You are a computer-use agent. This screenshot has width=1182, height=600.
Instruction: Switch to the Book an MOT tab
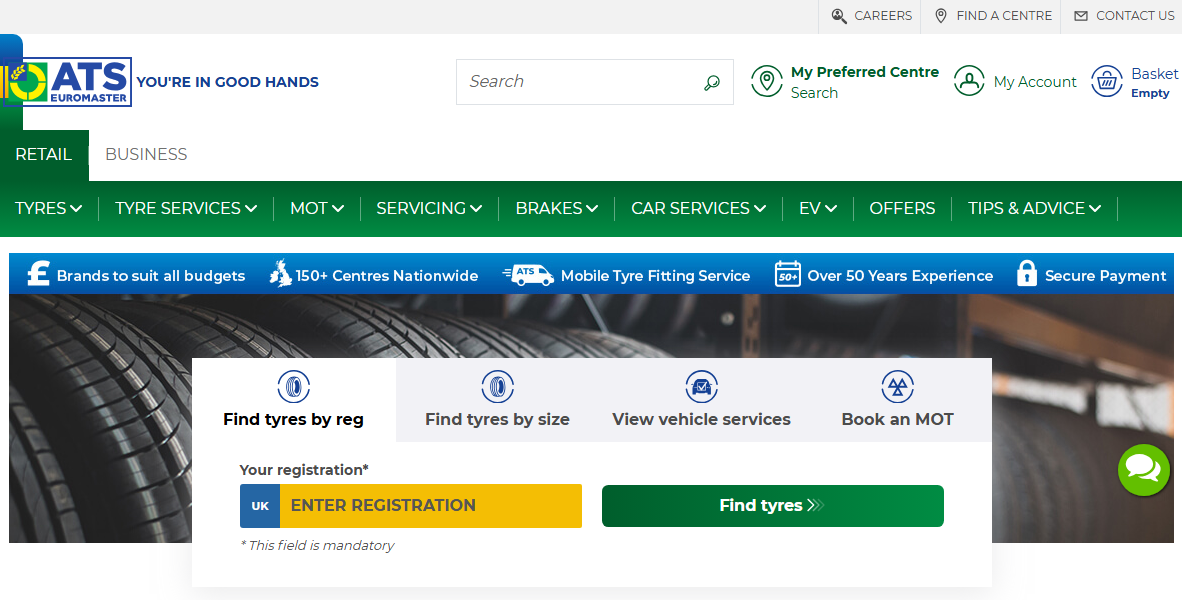[897, 400]
